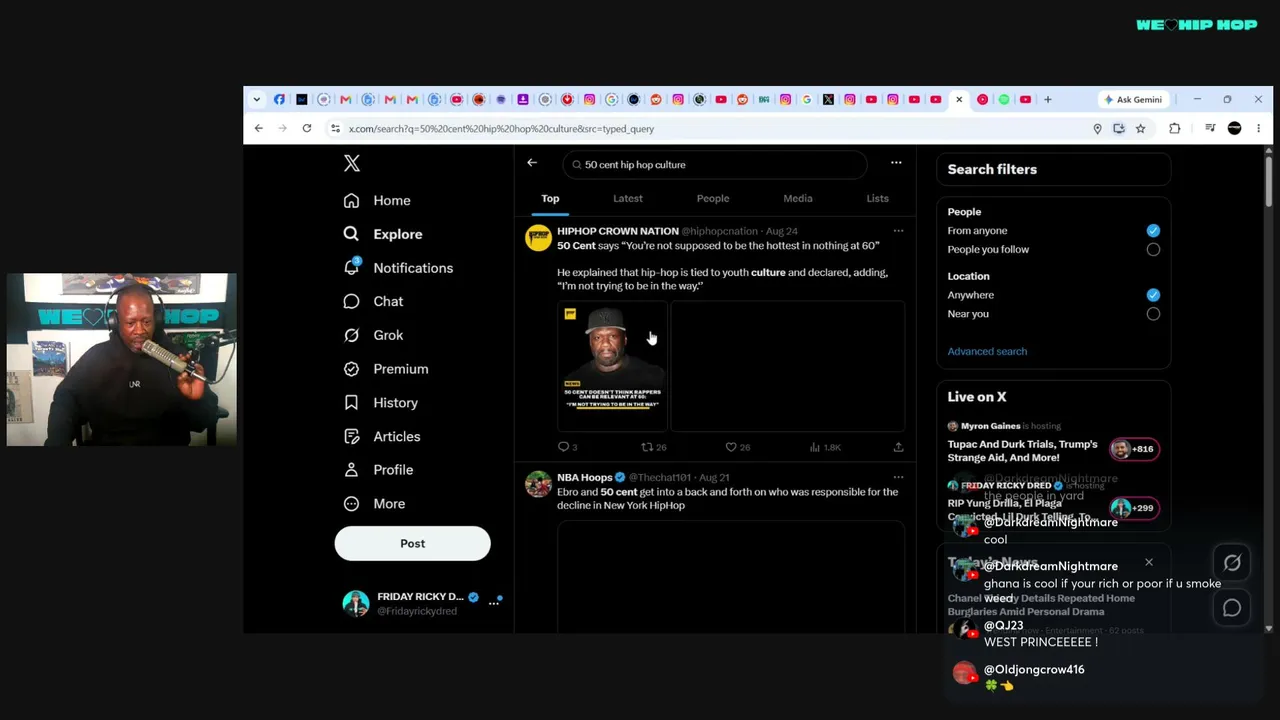Open the @hiphopcnation handle link
Image resolution: width=1280 pixels, height=720 pixels.
click(719, 231)
